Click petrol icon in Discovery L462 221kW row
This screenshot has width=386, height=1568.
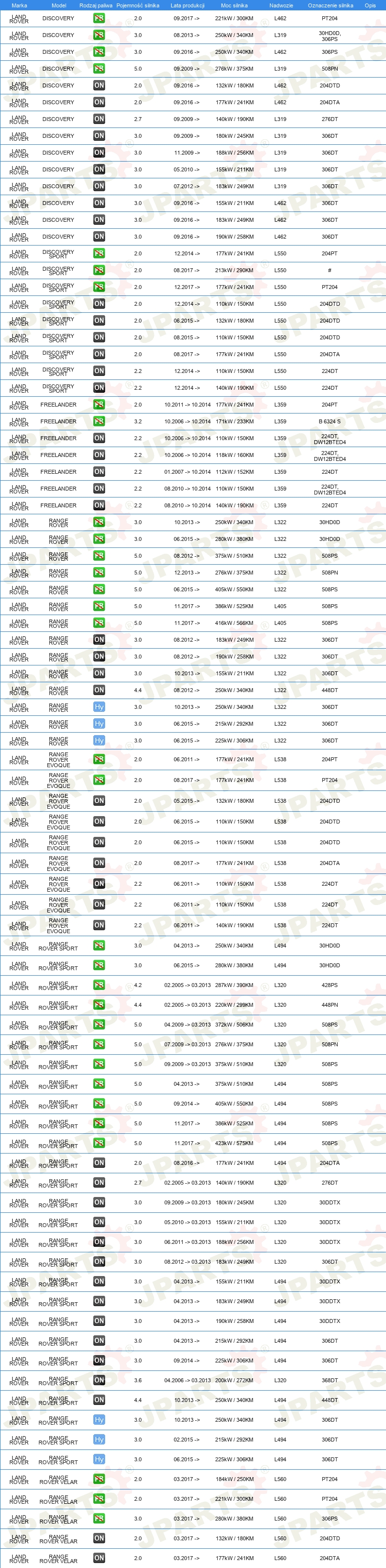click(x=99, y=18)
